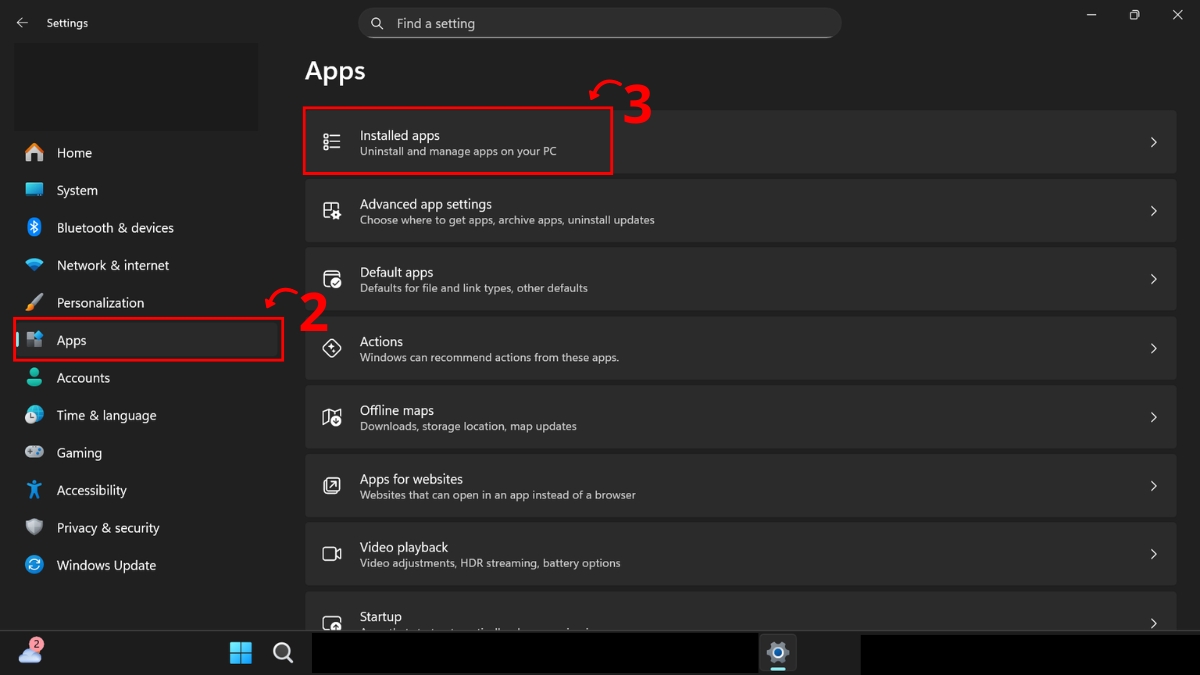Go back using the arrow button
Viewport: 1200px width, 675px height.
[x=22, y=22]
